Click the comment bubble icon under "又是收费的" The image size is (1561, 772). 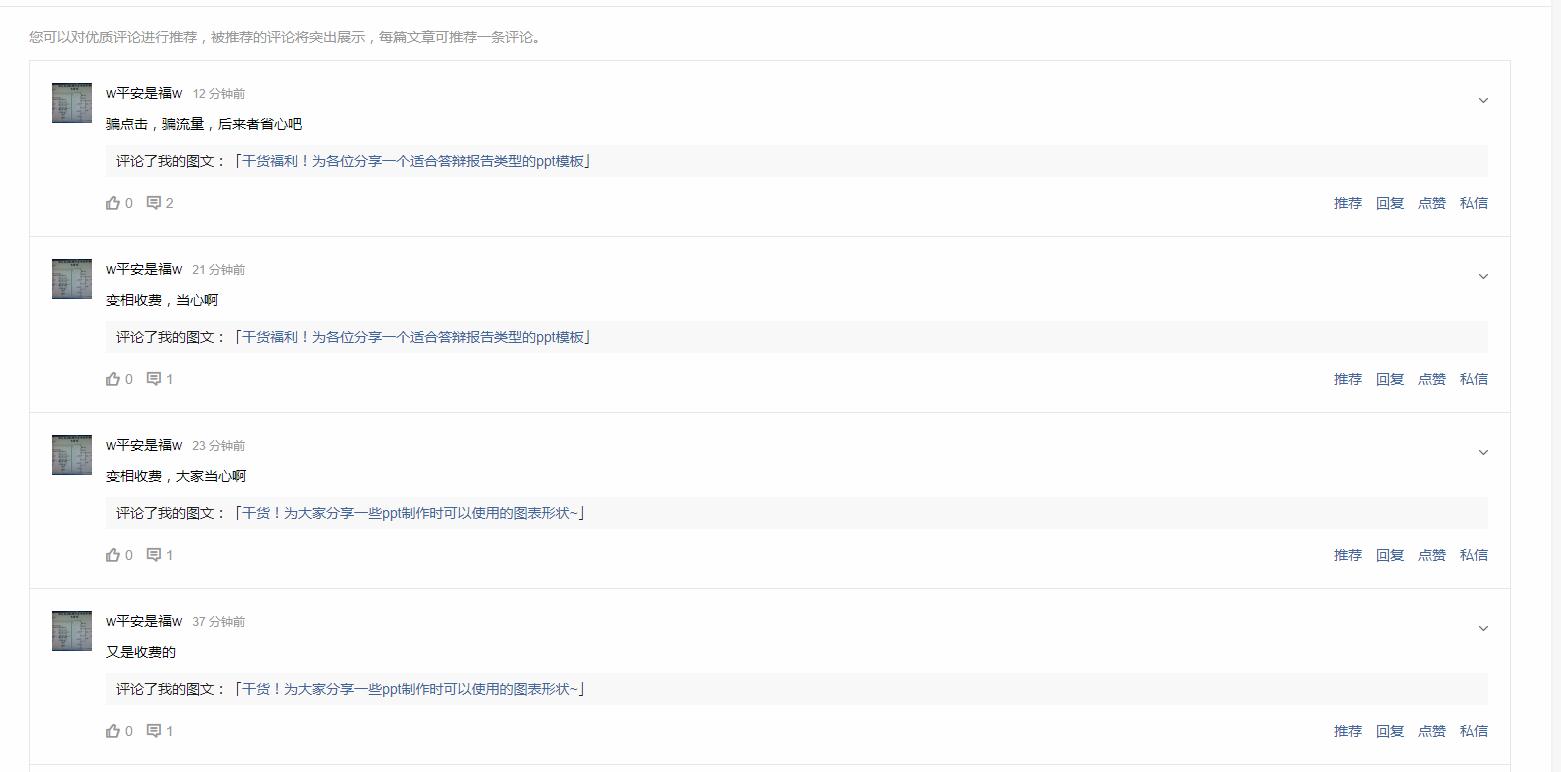pos(156,730)
